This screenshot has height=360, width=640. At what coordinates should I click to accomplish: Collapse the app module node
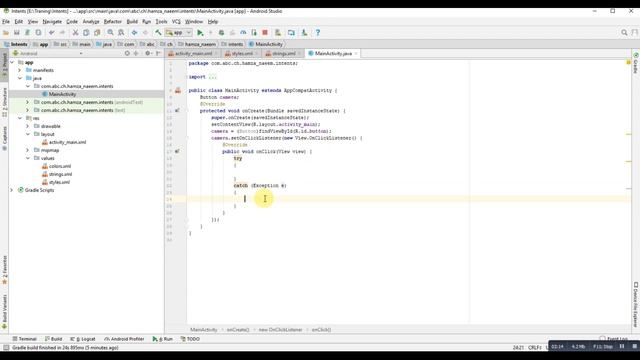(x=12, y=62)
